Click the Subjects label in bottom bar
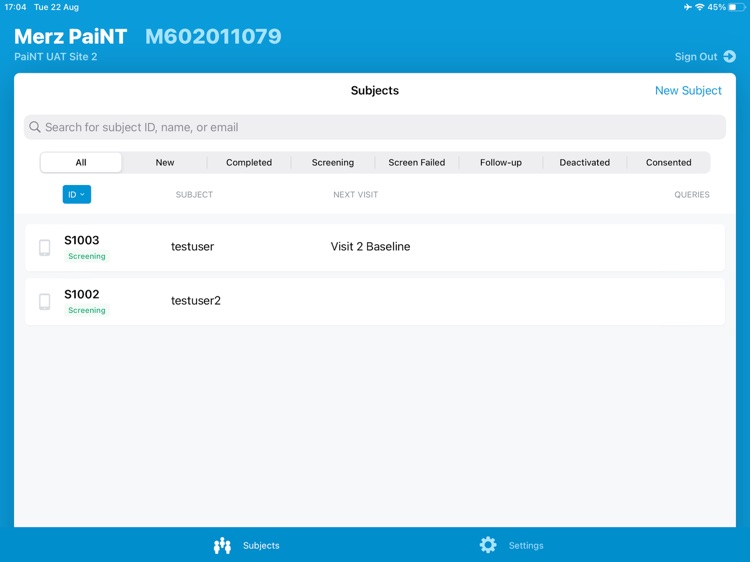 pos(261,545)
